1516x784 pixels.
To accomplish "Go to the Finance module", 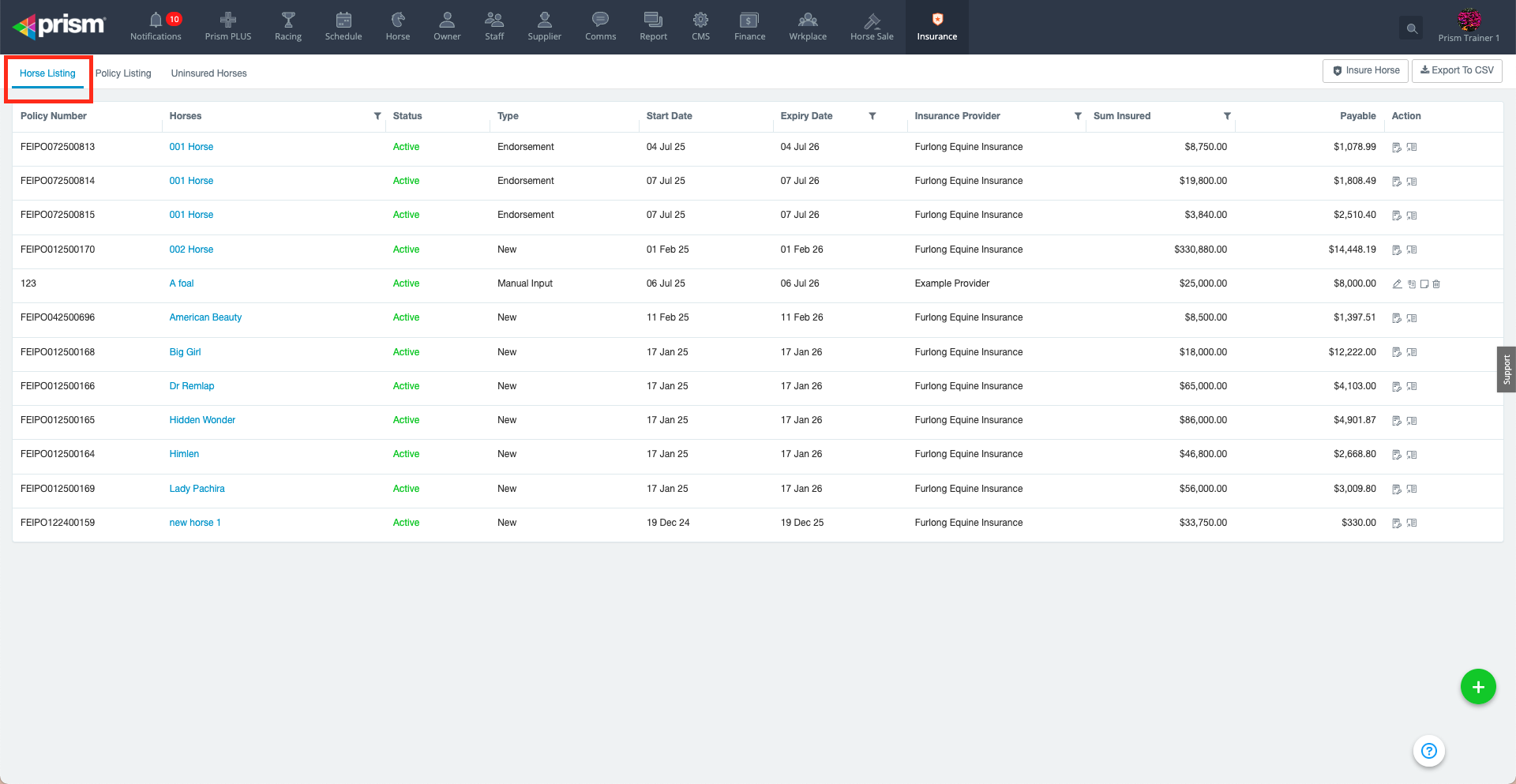I will (749, 26).
